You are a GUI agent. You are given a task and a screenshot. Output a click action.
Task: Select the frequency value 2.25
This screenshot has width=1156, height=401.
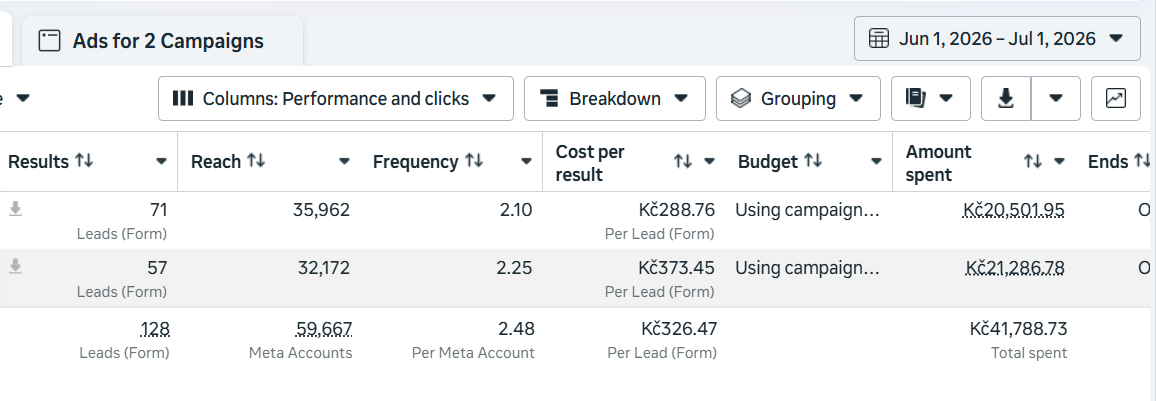click(x=515, y=268)
